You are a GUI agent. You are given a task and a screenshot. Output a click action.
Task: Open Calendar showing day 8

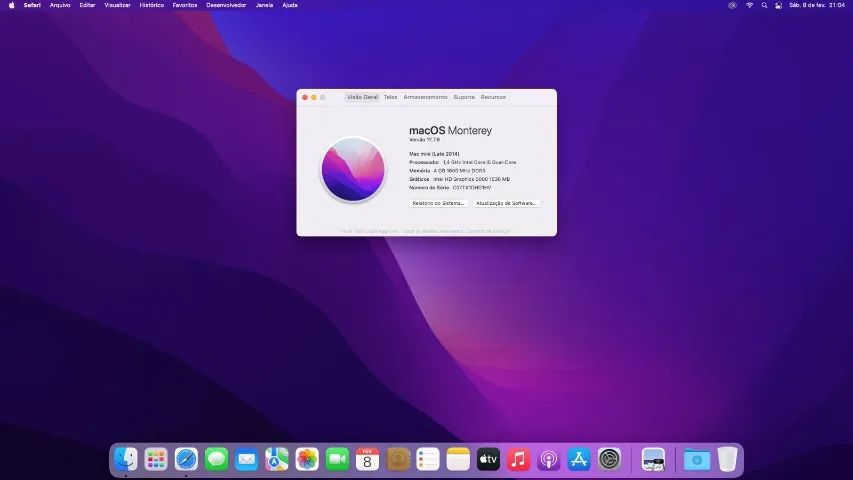pyautogui.click(x=367, y=459)
